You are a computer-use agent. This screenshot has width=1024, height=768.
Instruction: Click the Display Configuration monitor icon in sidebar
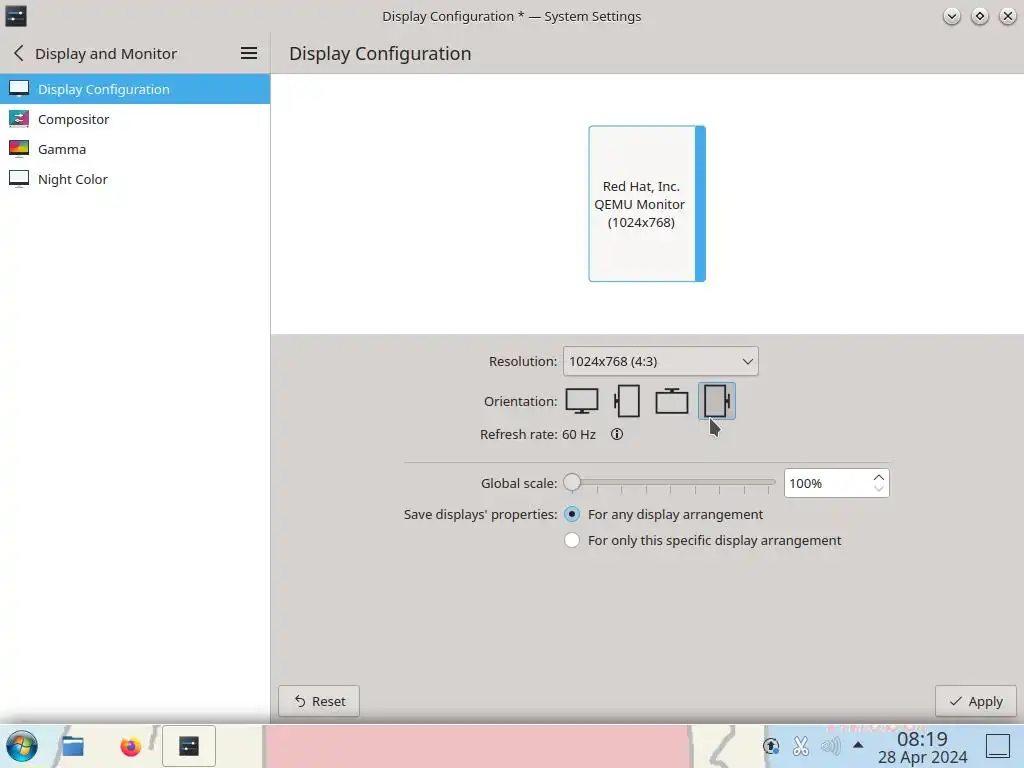pyautogui.click(x=19, y=89)
